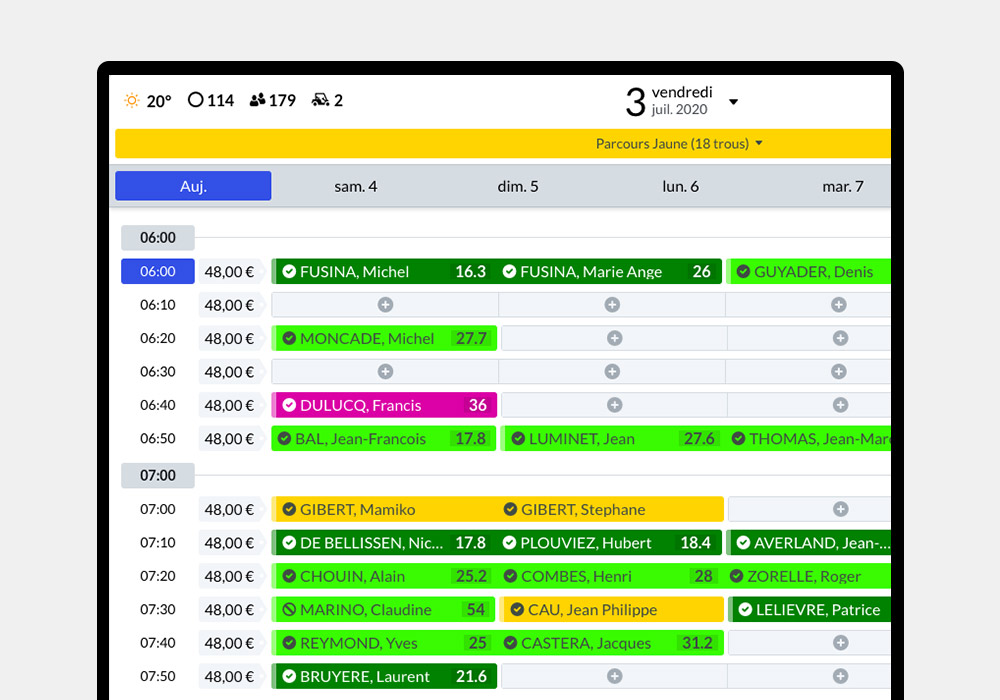Click the blocked icon beside MARINO, Claudine
The width and height of the screenshot is (1000, 700).
[x=289, y=609]
